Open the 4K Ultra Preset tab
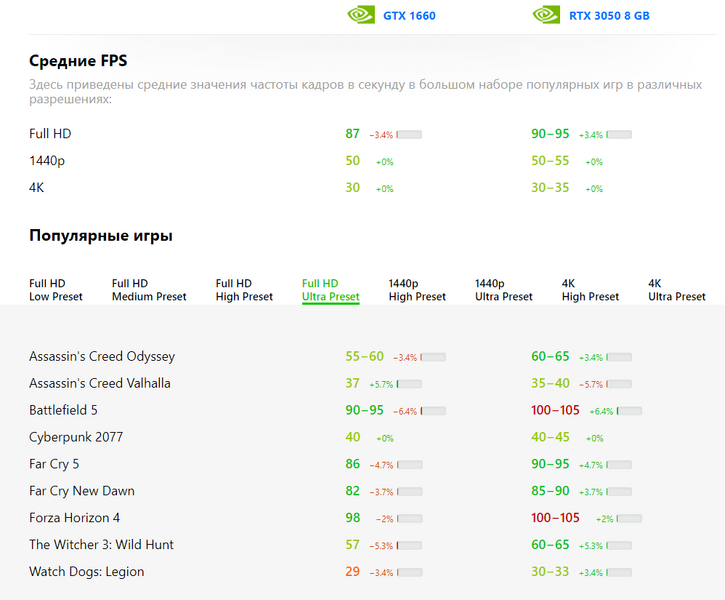725x600 pixels. 677,290
